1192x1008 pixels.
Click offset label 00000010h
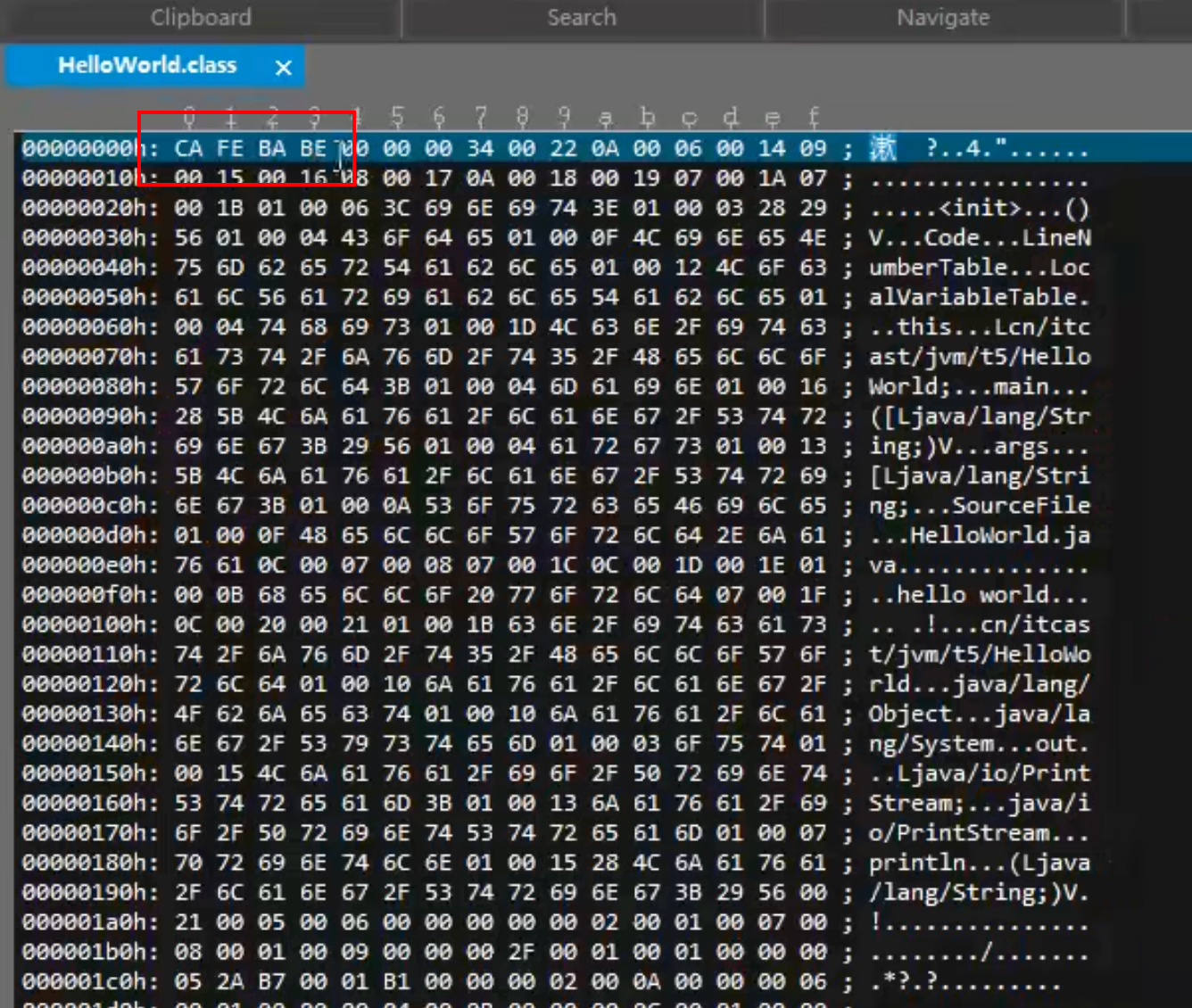[x=90, y=178]
